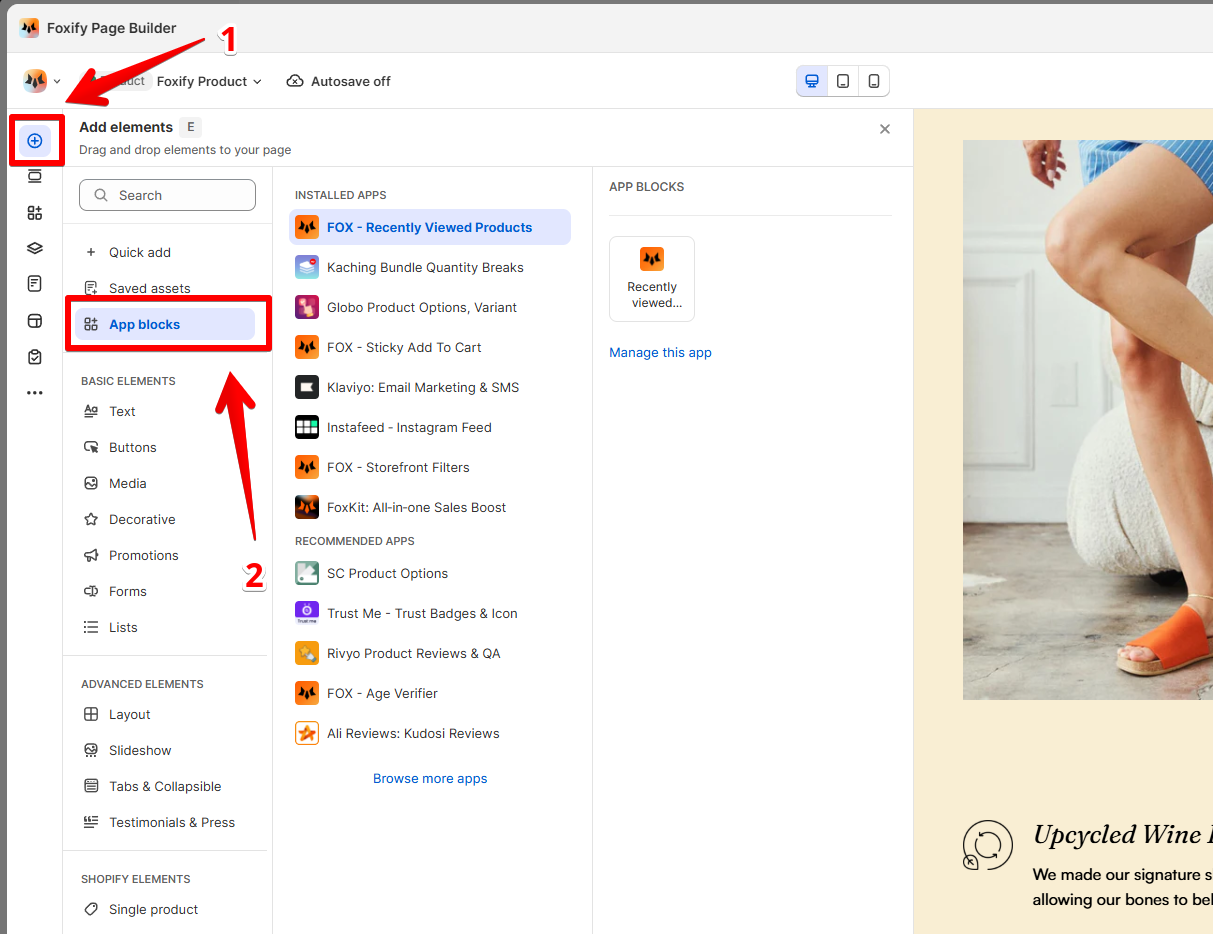Image resolution: width=1213 pixels, height=934 pixels.
Task: Open the theme layout icon in left rail
Action: pyautogui.click(x=35, y=321)
